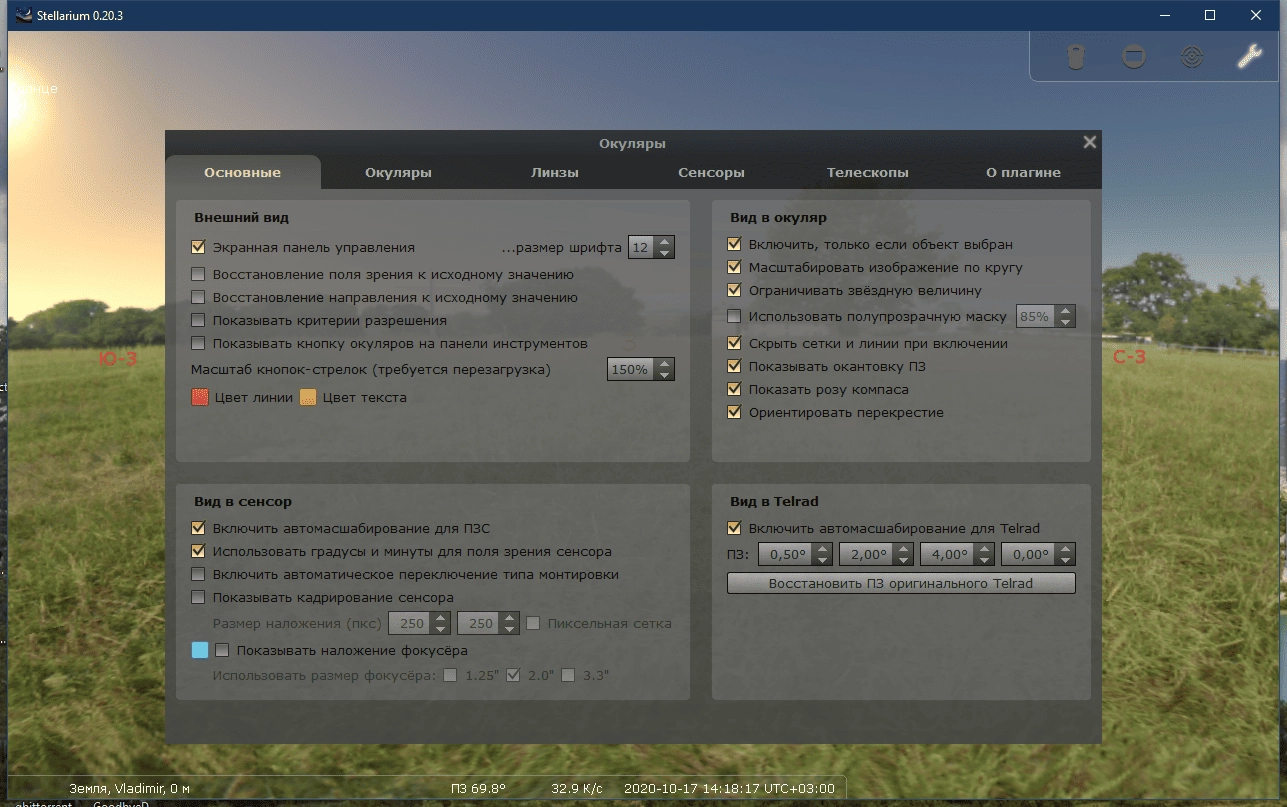Open the Линзы tab

pos(555,172)
